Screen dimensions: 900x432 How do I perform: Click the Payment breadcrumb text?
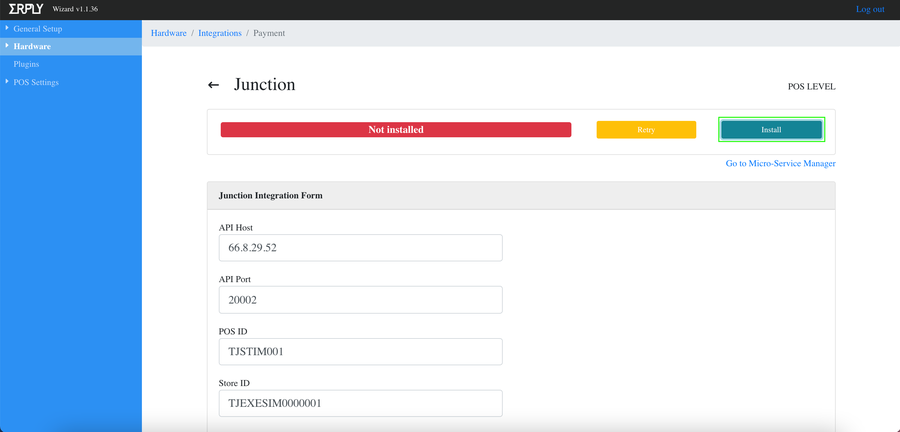point(269,33)
